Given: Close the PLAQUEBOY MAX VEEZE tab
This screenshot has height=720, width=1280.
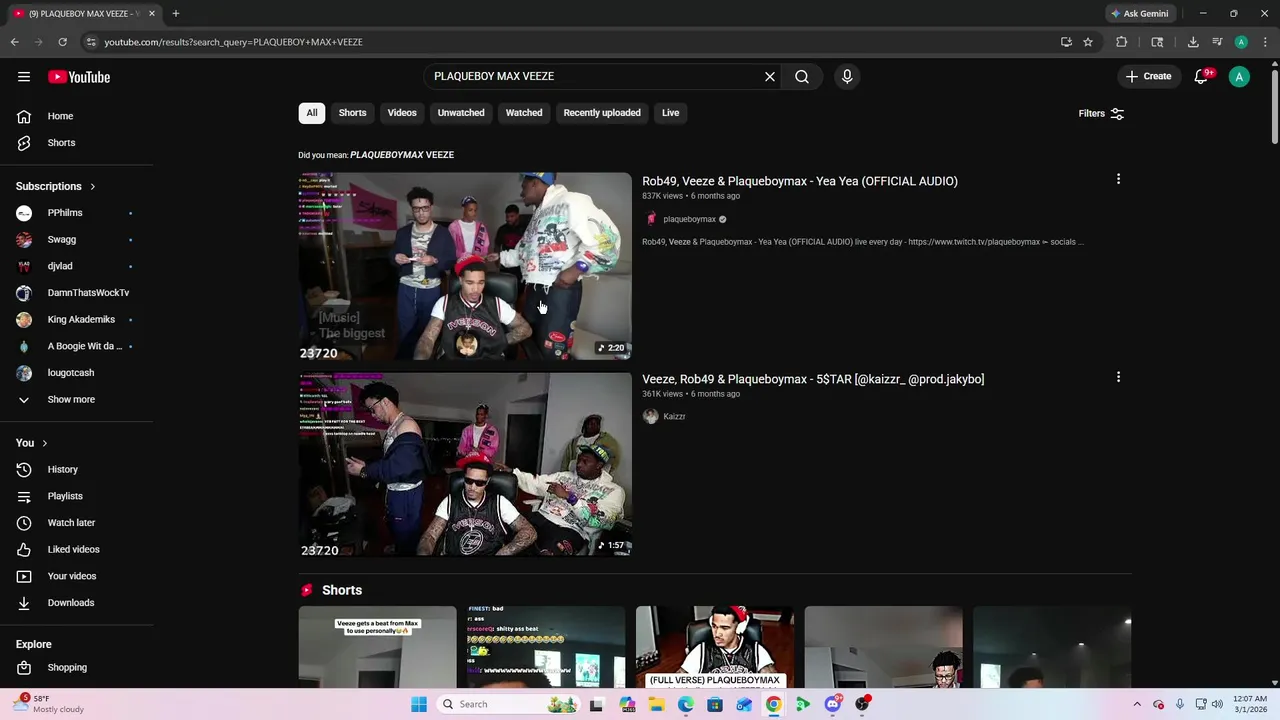Looking at the screenshot, I should click(x=152, y=13).
